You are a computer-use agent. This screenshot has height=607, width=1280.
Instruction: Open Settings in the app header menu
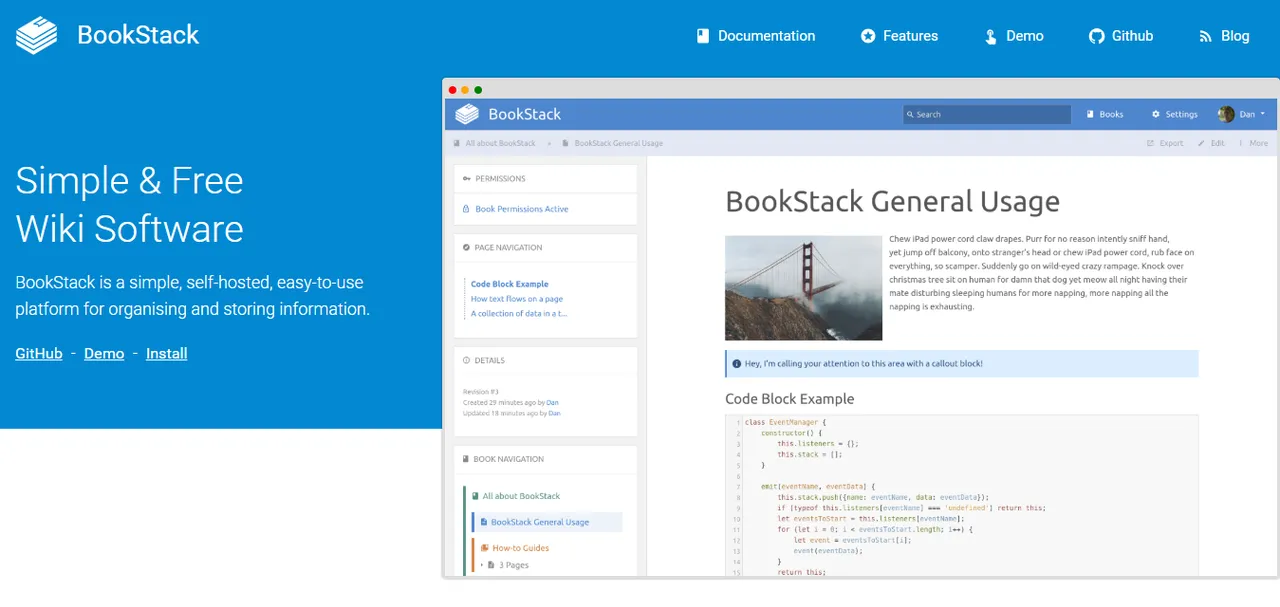click(1175, 114)
